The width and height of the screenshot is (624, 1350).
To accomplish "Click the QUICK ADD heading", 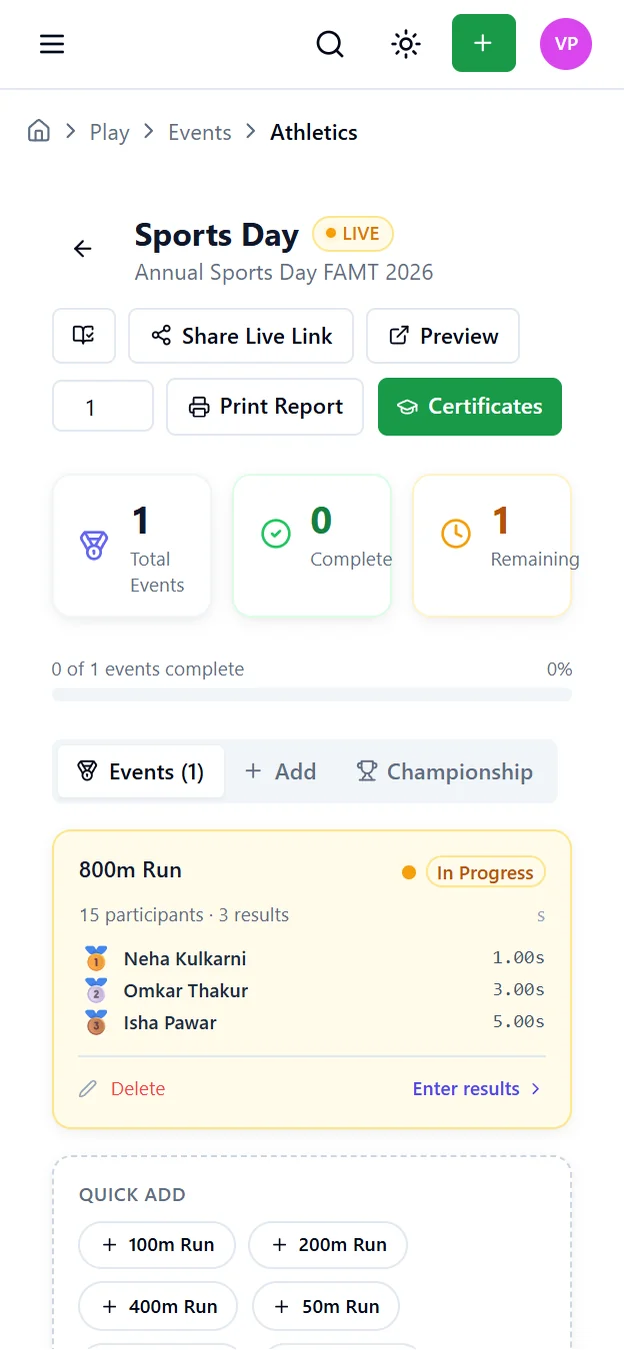I will (132, 1195).
